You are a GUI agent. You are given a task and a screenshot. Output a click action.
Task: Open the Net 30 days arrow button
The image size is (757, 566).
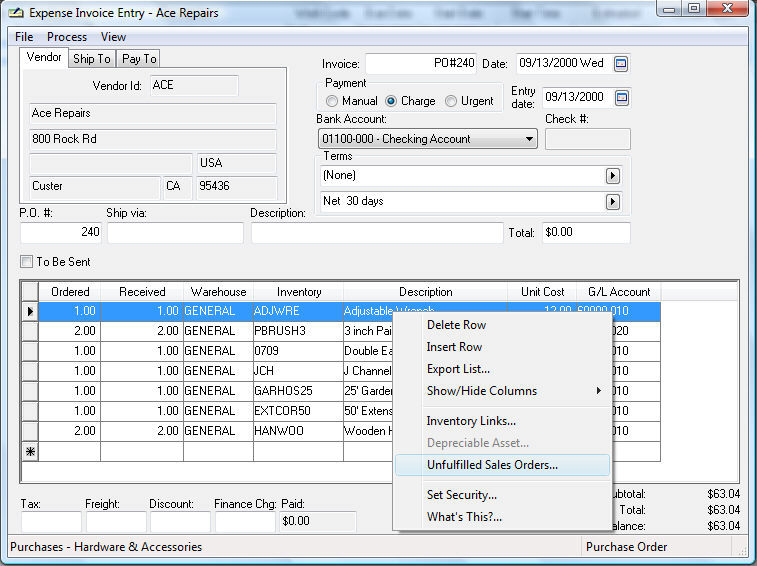pyautogui.click(x=613, y=202)
